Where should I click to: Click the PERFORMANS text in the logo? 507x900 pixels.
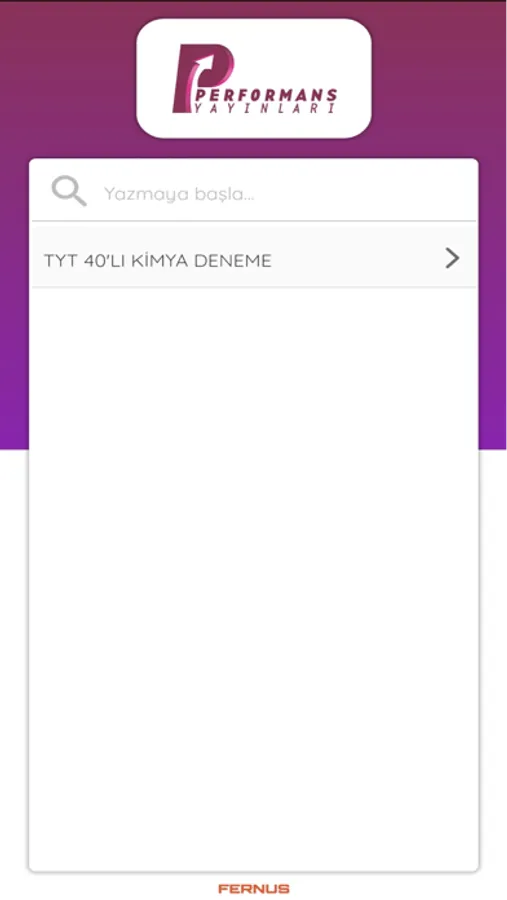click(x=266, y=95)
